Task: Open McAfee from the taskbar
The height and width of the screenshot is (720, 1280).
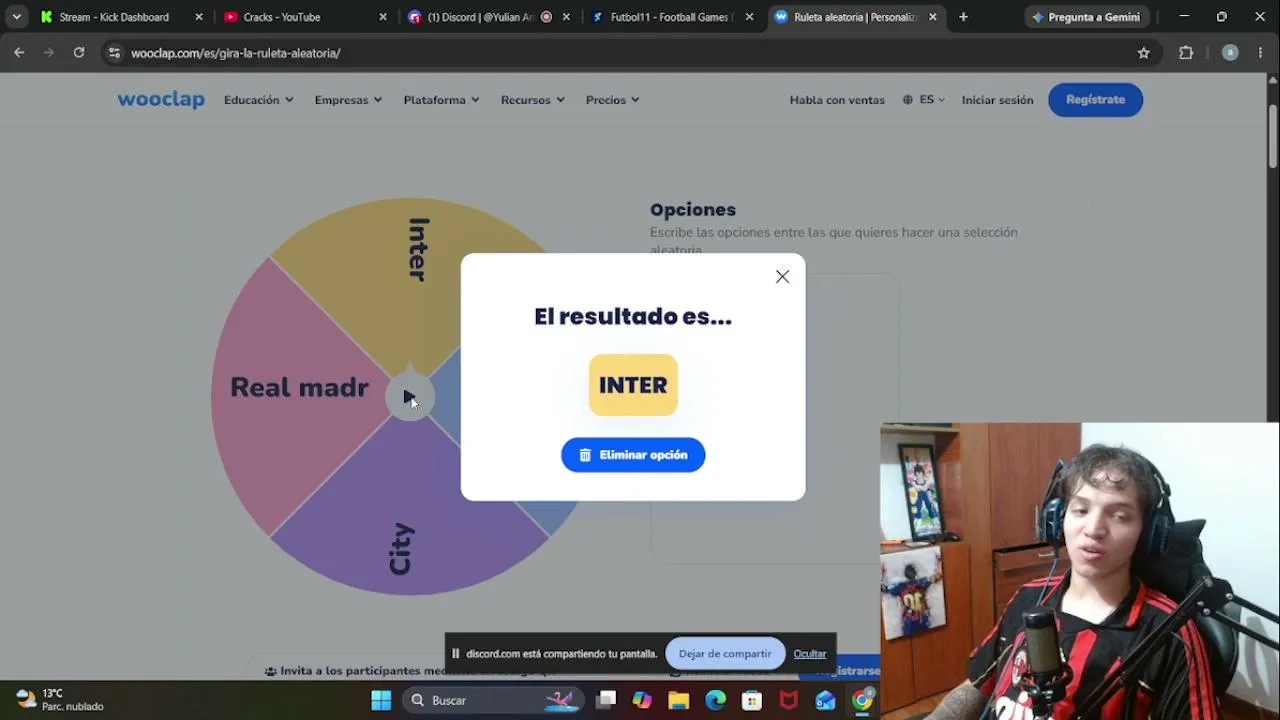Action: point(789,700)
